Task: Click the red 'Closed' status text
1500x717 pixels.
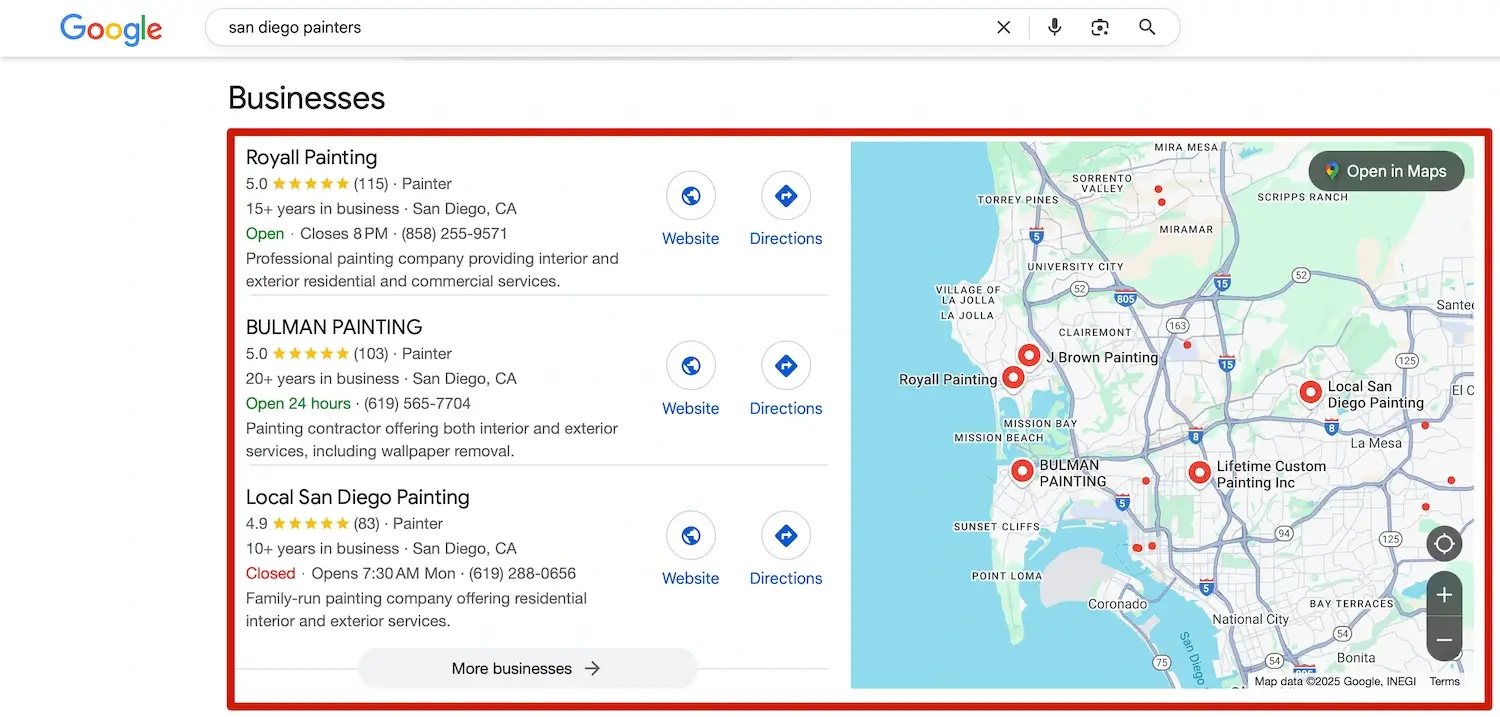Action: click(271, 573)
